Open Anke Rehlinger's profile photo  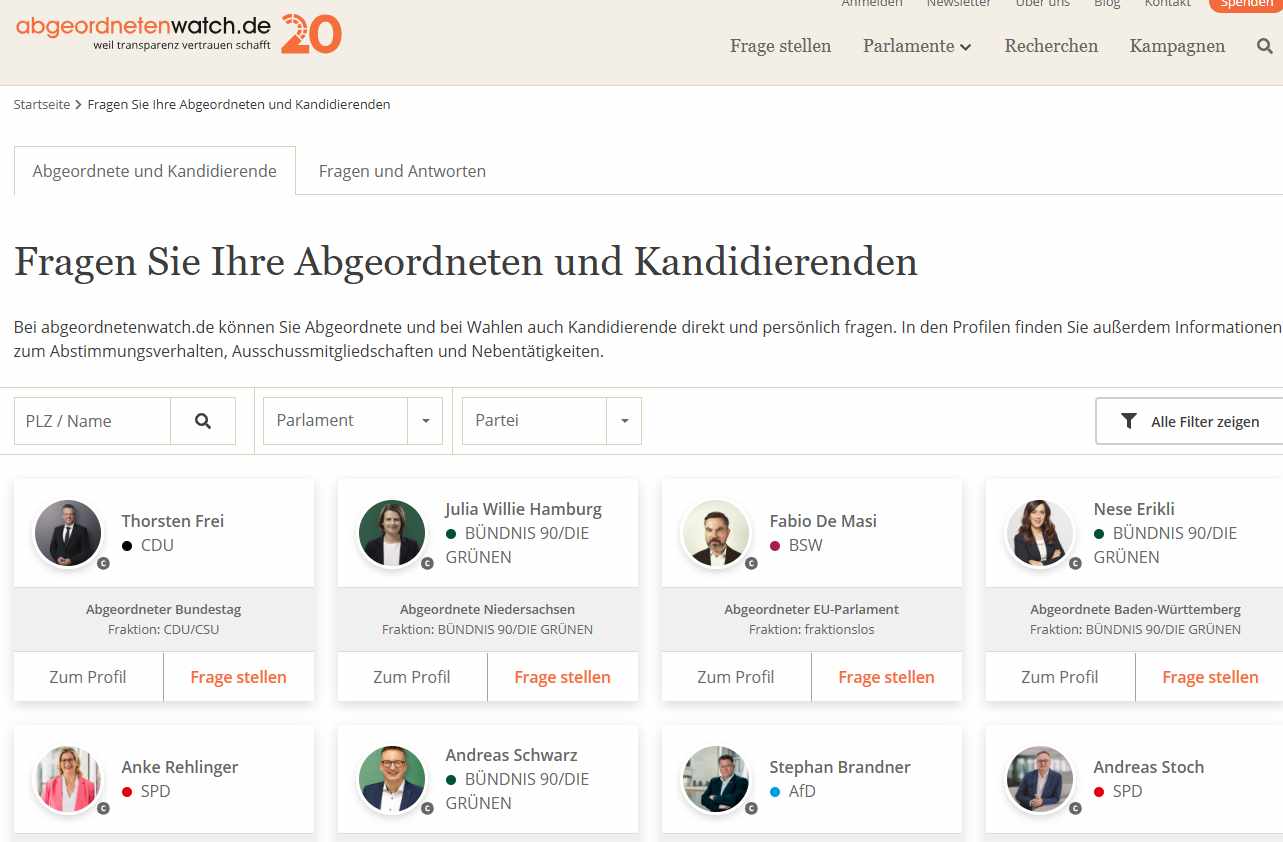[68, 779]
